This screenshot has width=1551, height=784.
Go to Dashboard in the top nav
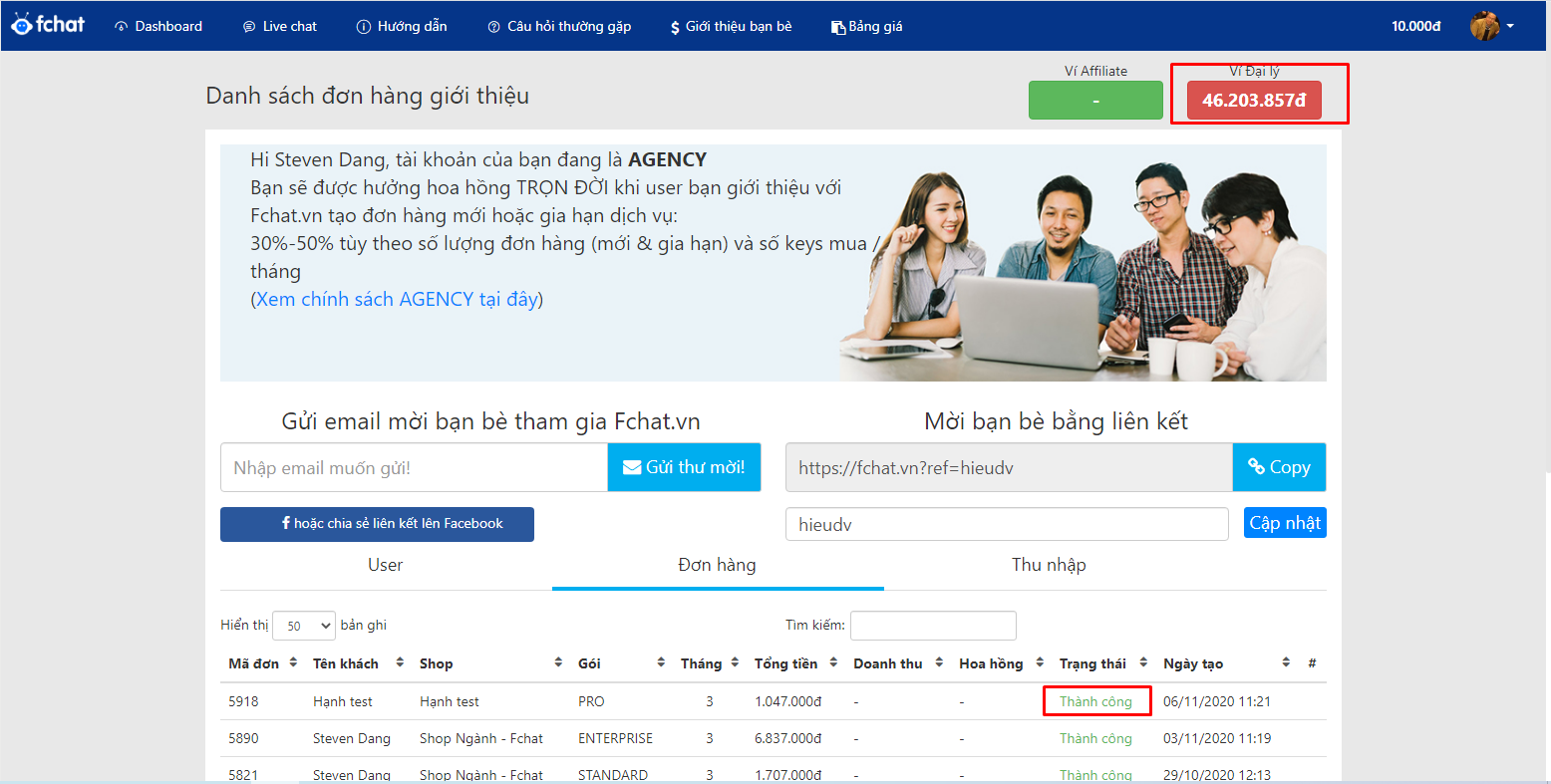click(158, 26)
